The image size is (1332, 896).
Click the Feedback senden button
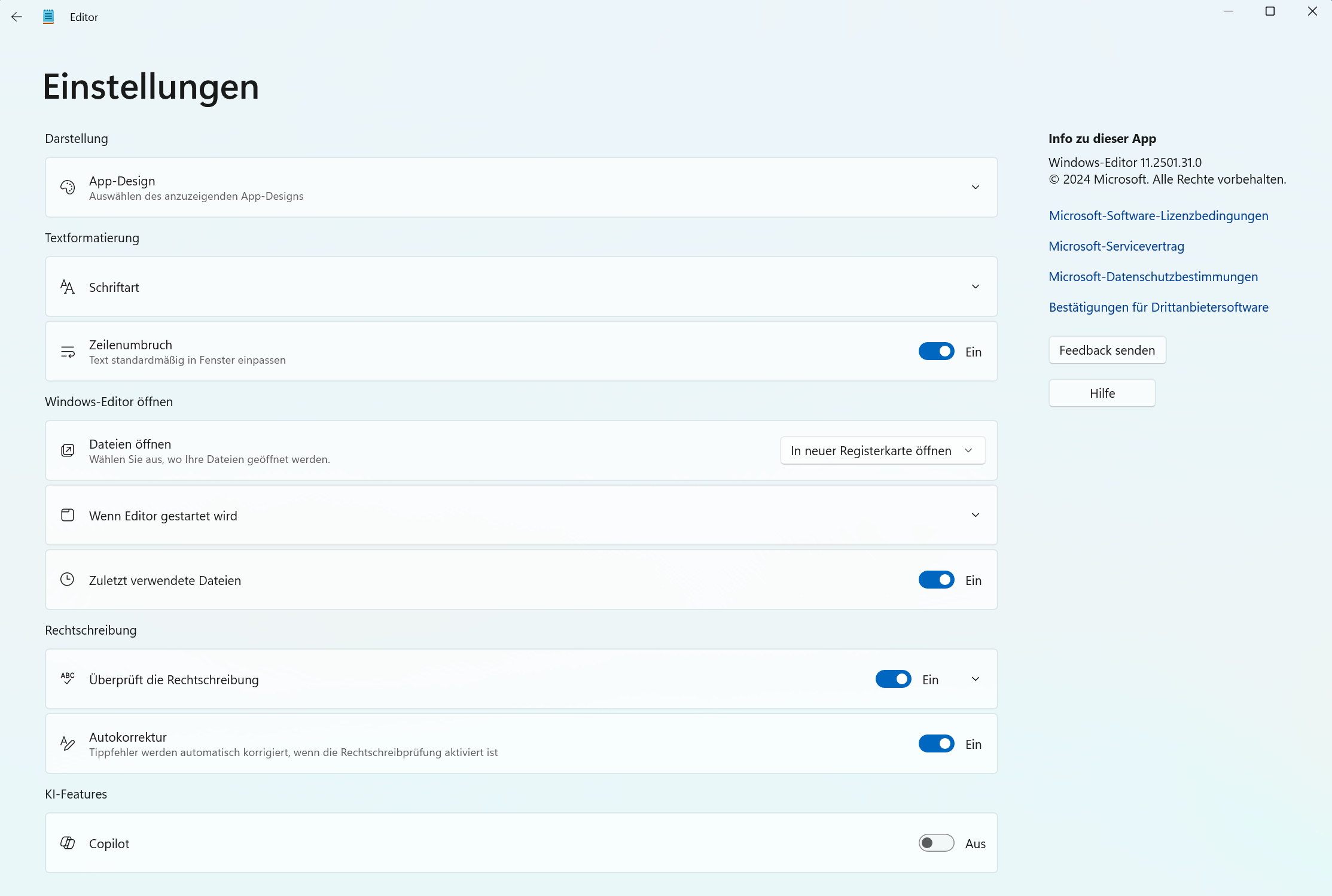pyautogui.click(x=1107, y=351)
